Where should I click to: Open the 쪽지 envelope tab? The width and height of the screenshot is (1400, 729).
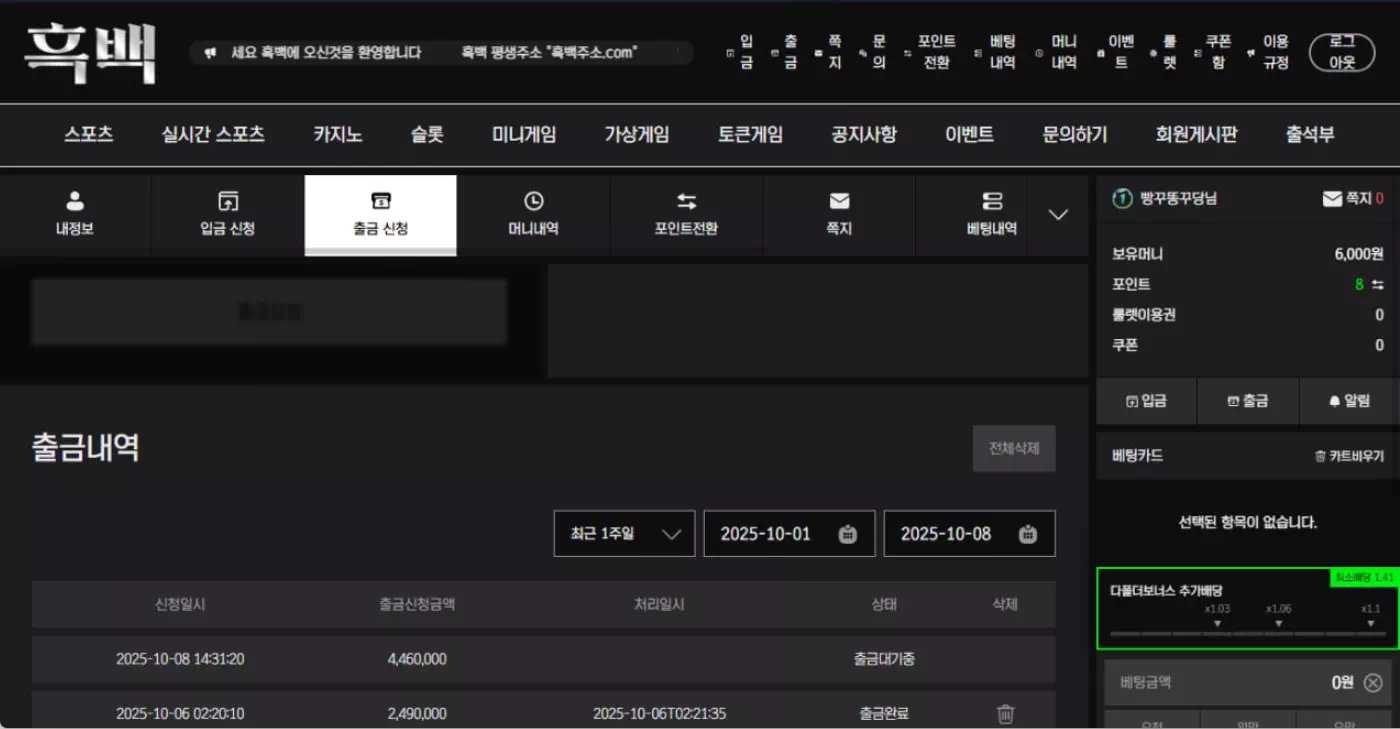[x=839, y=214]
